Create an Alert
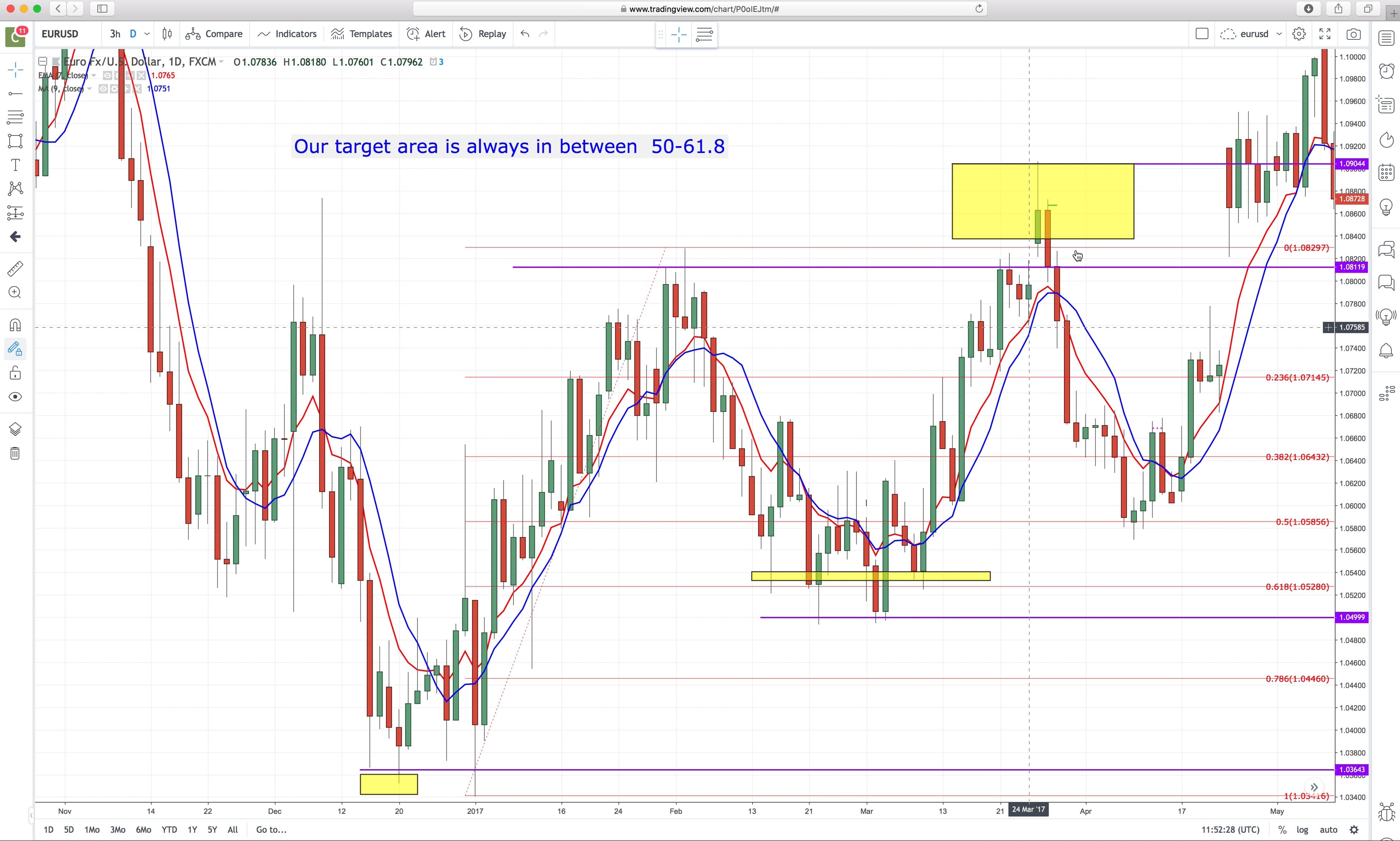This screenshot has width=1400, height=841. point(427,34)
